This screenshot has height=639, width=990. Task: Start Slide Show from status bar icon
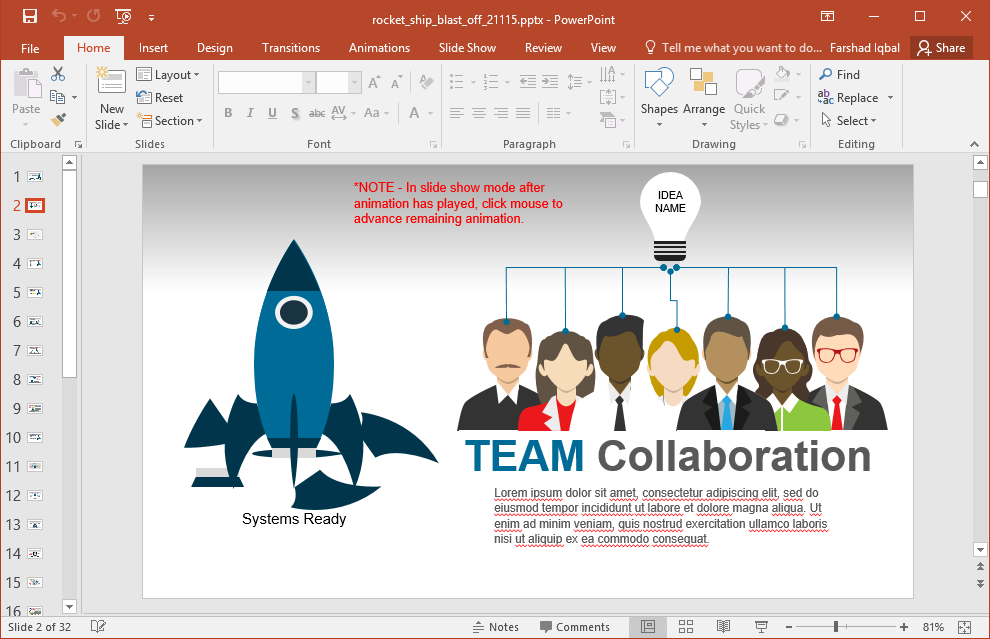761,627
